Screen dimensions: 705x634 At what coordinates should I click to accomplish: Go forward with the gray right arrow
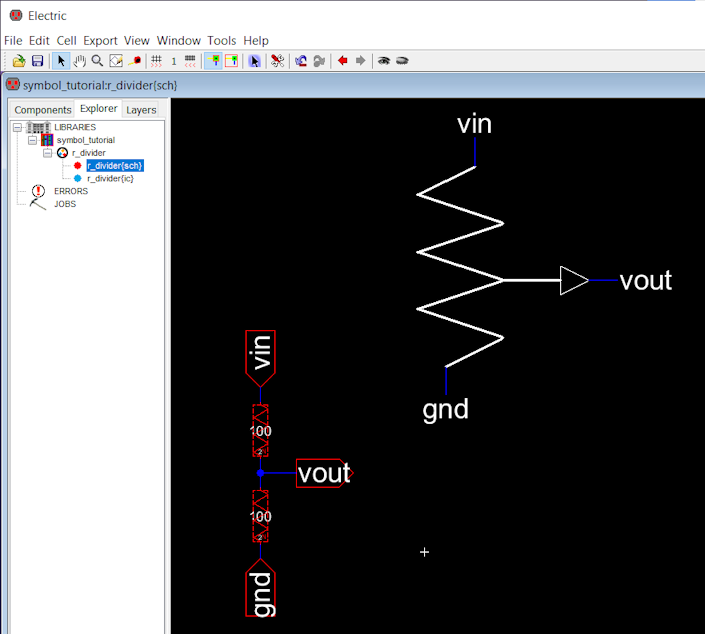[x=361, y=61]
